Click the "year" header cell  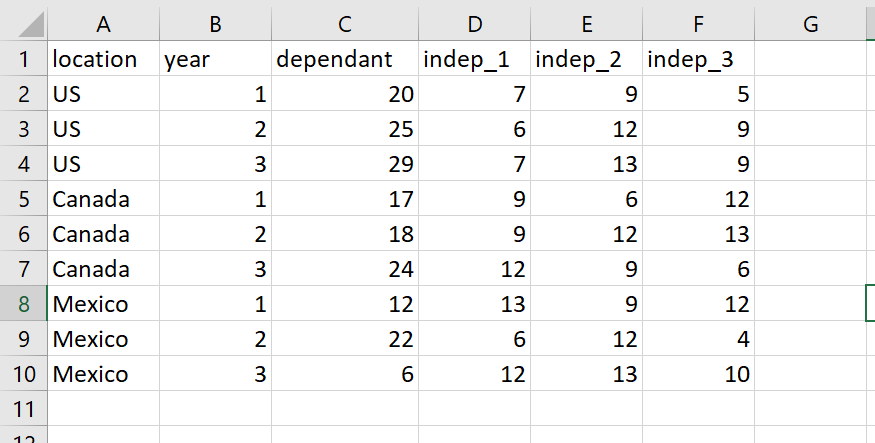click(215, 59)
